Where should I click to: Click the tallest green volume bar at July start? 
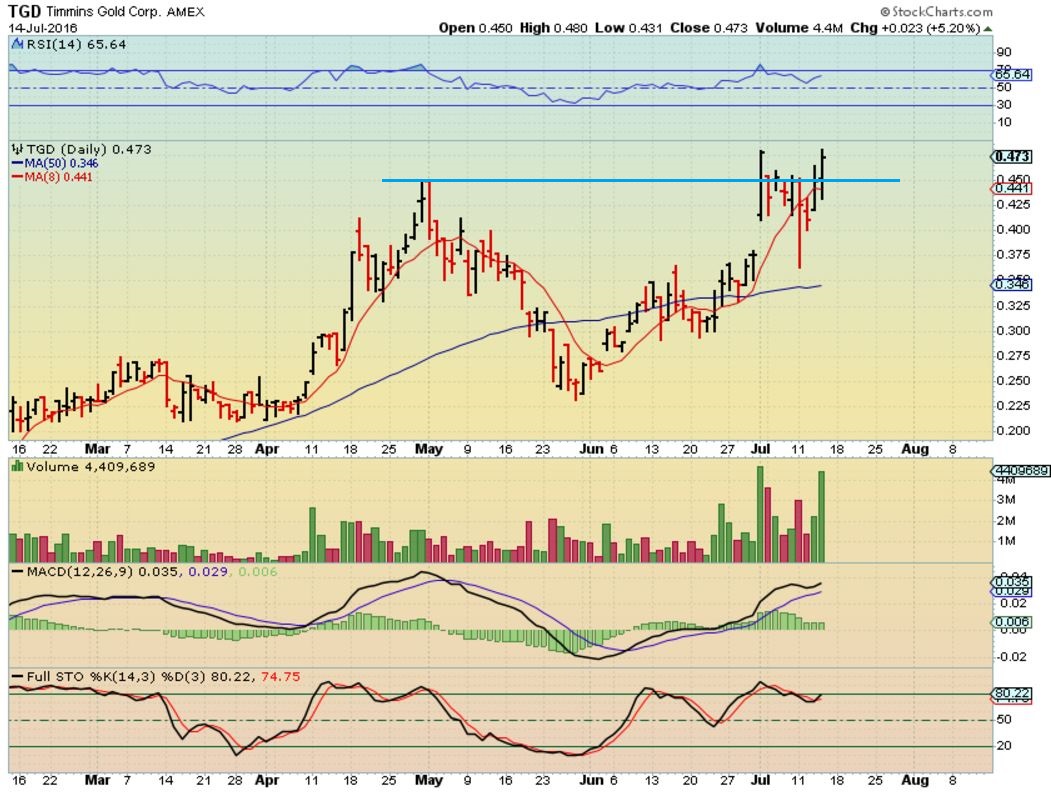(x=760, y=514)
